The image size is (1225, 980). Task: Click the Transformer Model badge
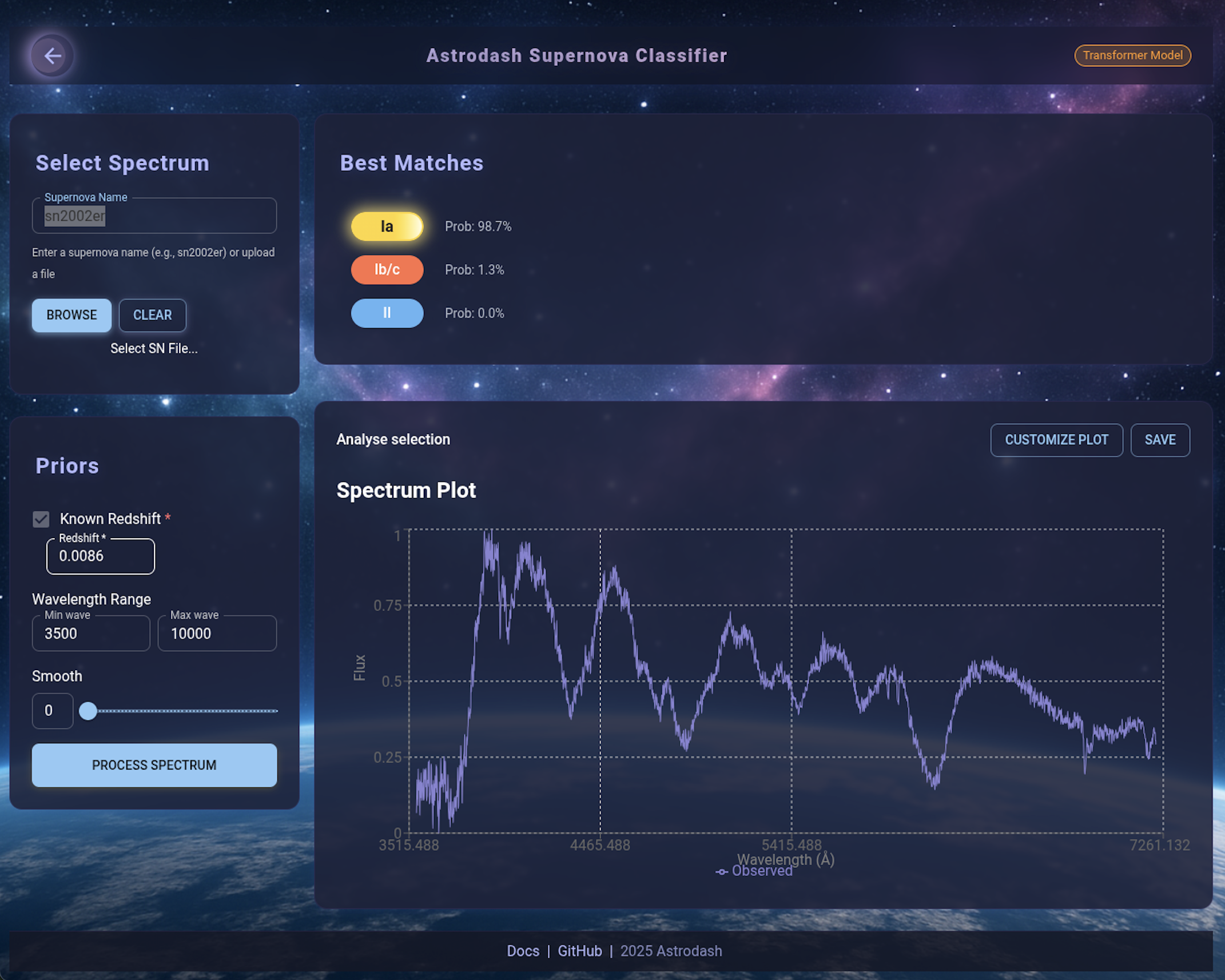pyautogui.click(x=1132, y=55)
